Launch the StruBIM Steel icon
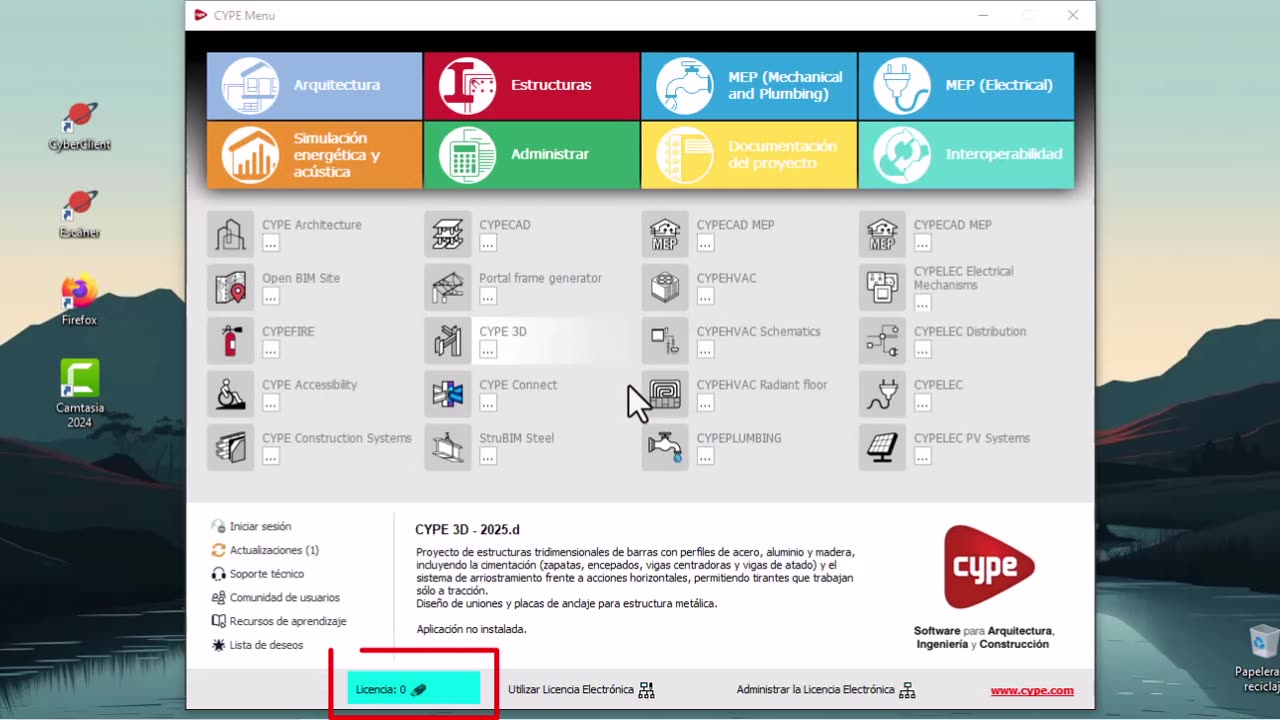Screen dimensions: 1280x720 [x=448, y=447]
